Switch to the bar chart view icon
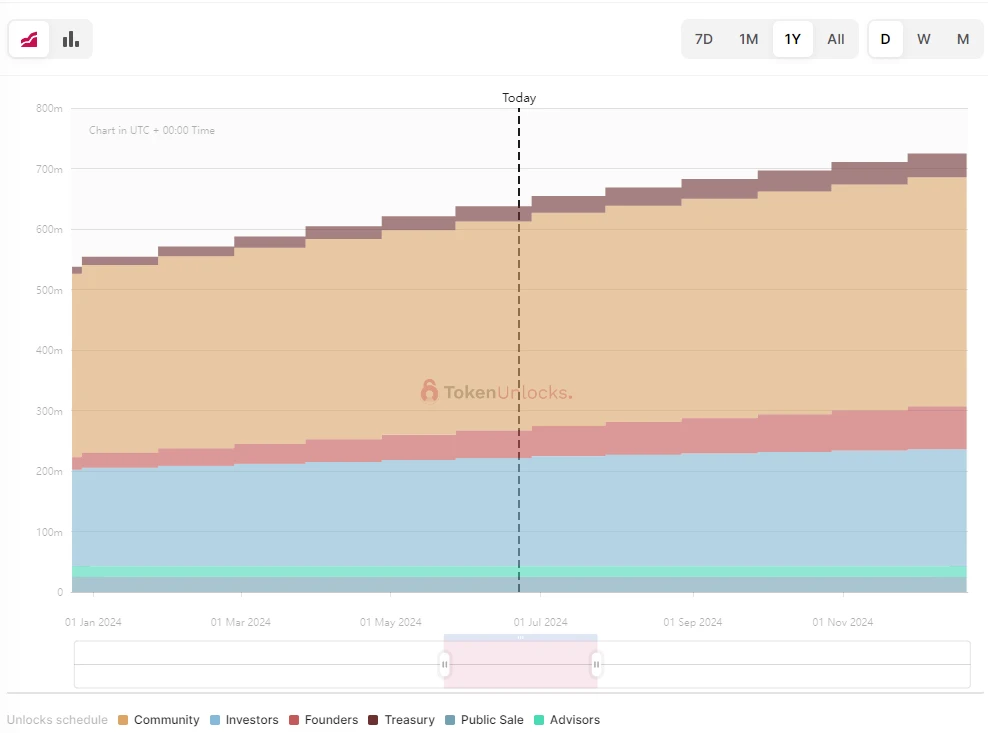Viewport: 988px width, 733px height. [71, 39]
